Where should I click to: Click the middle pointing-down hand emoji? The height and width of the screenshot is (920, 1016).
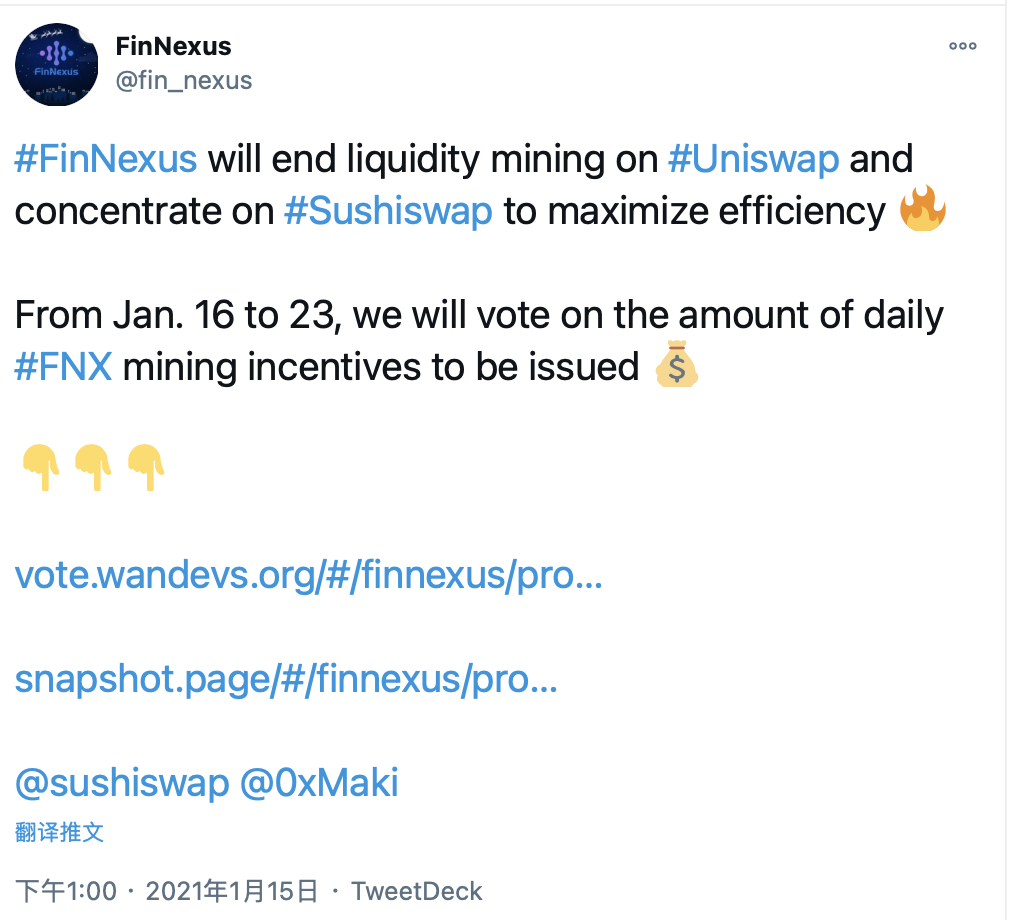coord(93,467)
